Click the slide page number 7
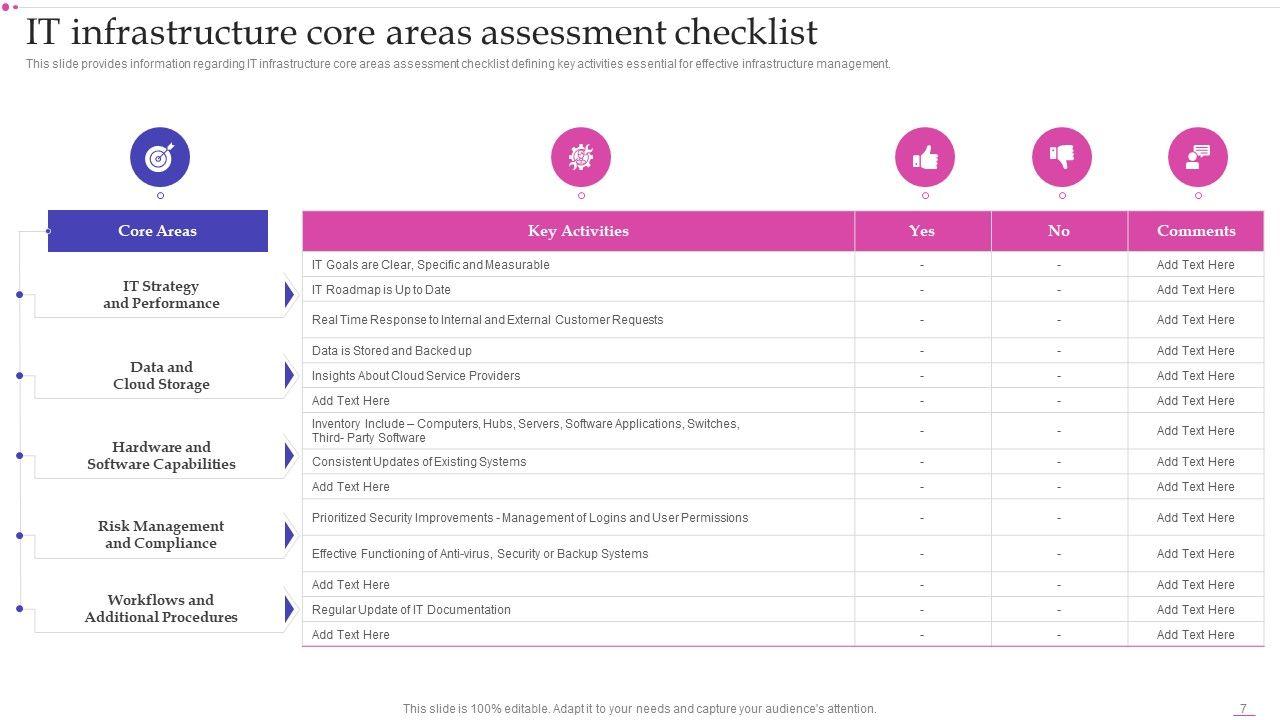The image size is (1280, 720). point(1243,708)
